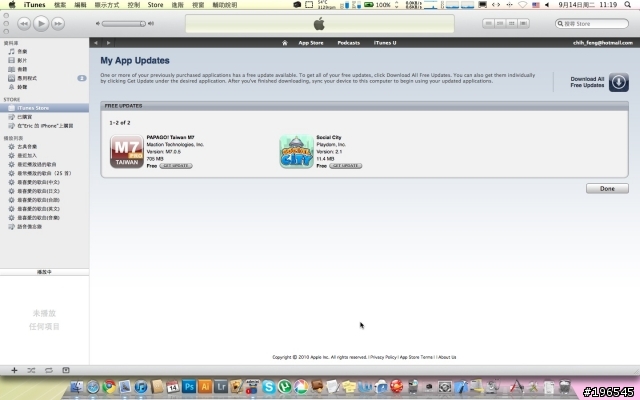The image size is (640, 400).
Task: Open the Store menu in menu bar
Action: click(155, 5)
